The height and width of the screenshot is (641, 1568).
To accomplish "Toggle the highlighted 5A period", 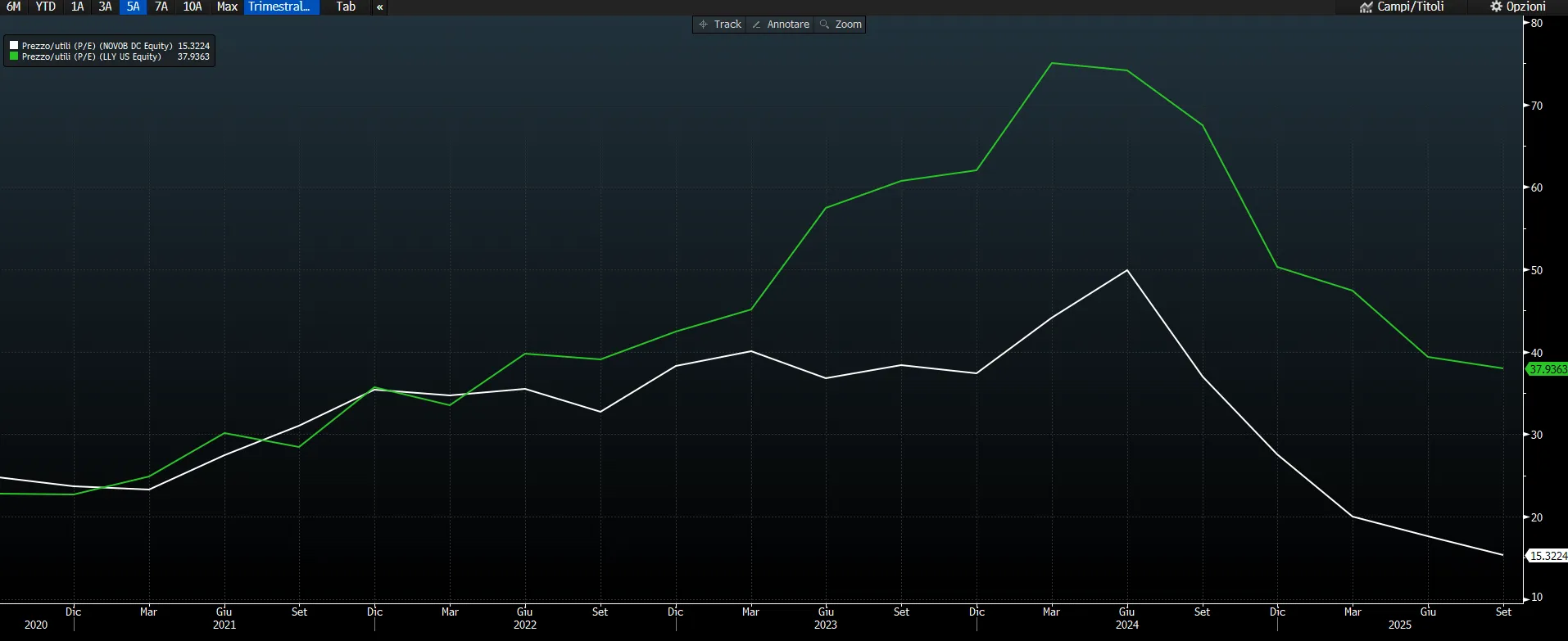I will 133,7.
